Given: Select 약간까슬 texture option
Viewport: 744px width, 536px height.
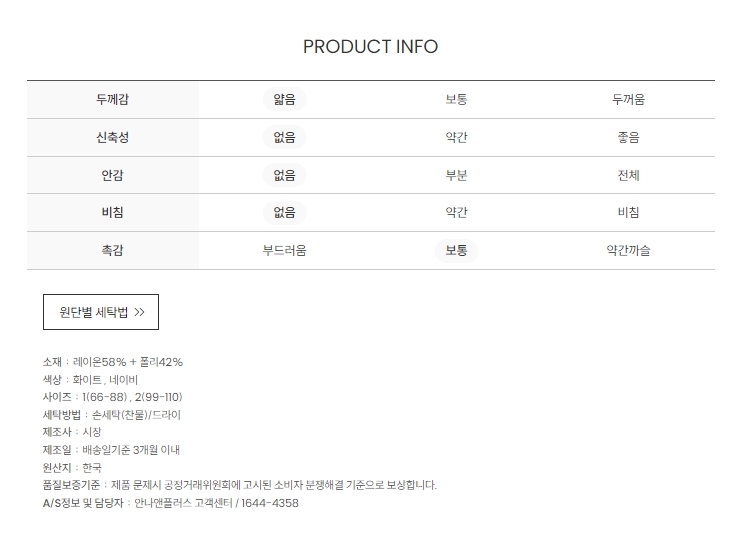Looking at the screenshot, I should pyautogui.click(x=628, y=250).
